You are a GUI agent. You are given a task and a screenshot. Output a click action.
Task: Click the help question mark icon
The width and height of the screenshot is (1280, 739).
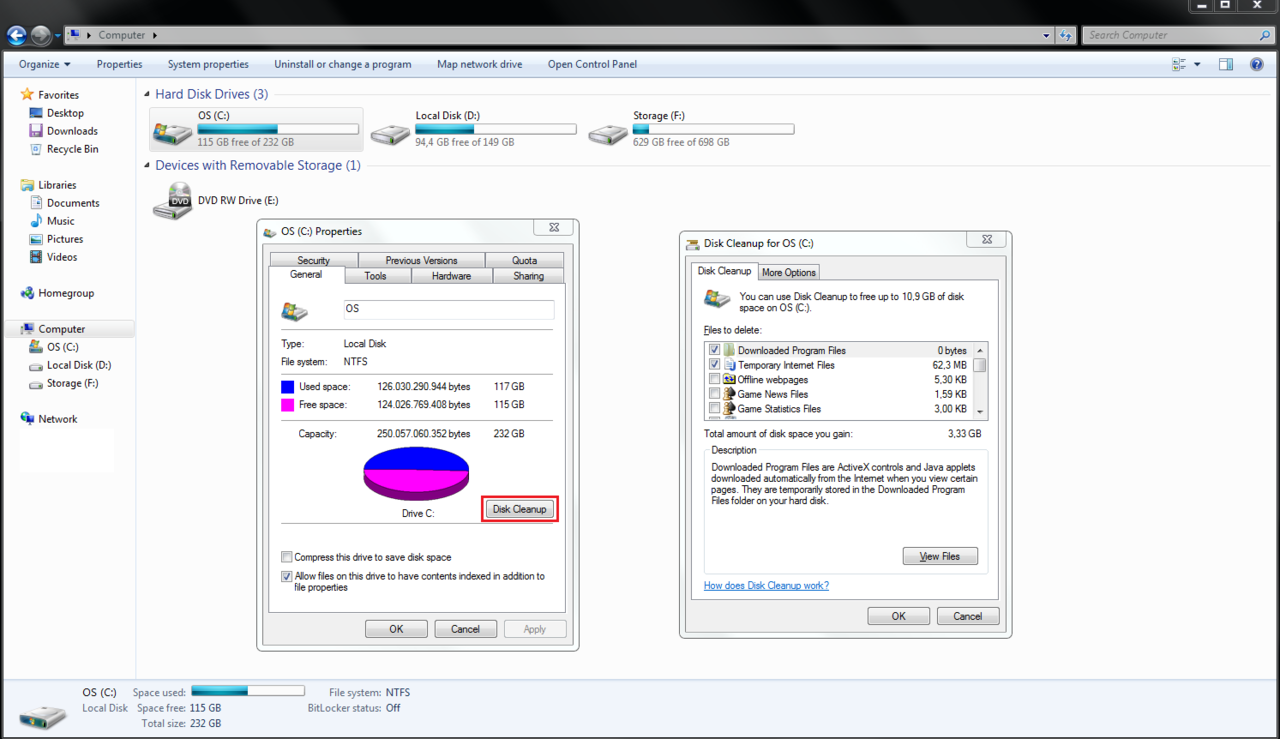click(x=1258, y=64)
